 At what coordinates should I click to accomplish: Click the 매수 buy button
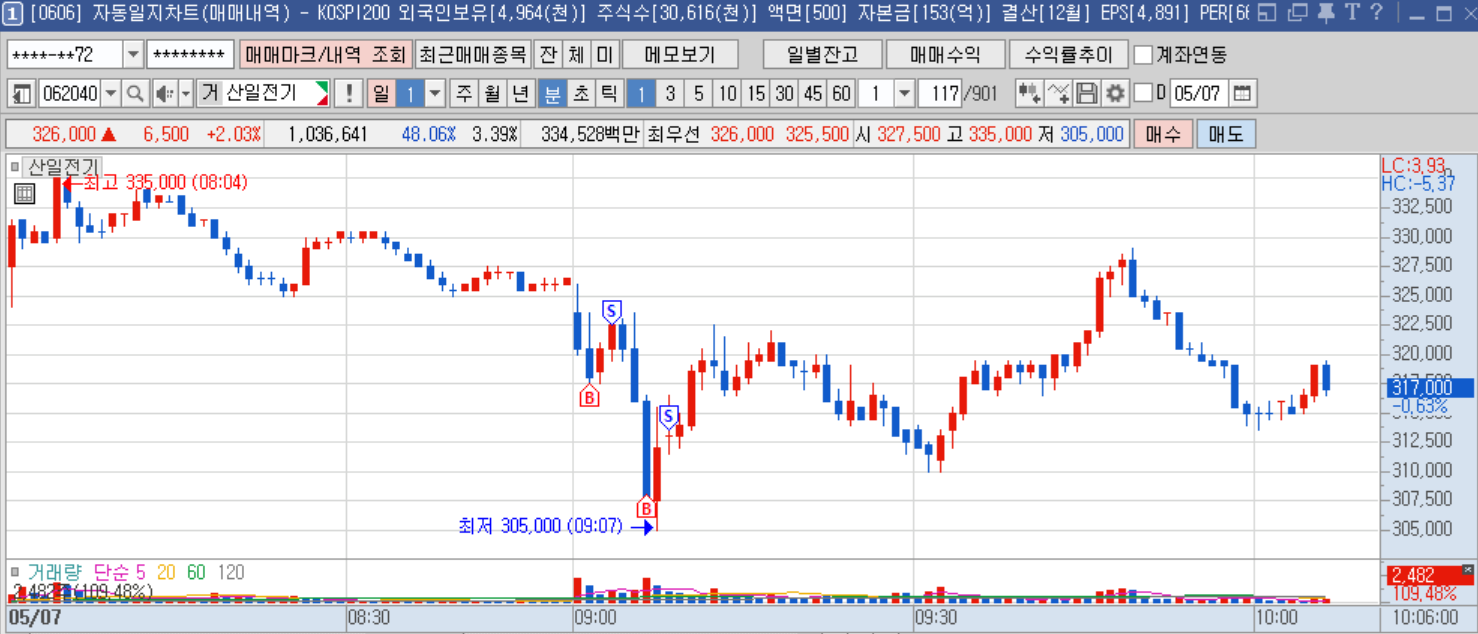click(1163, 134)
